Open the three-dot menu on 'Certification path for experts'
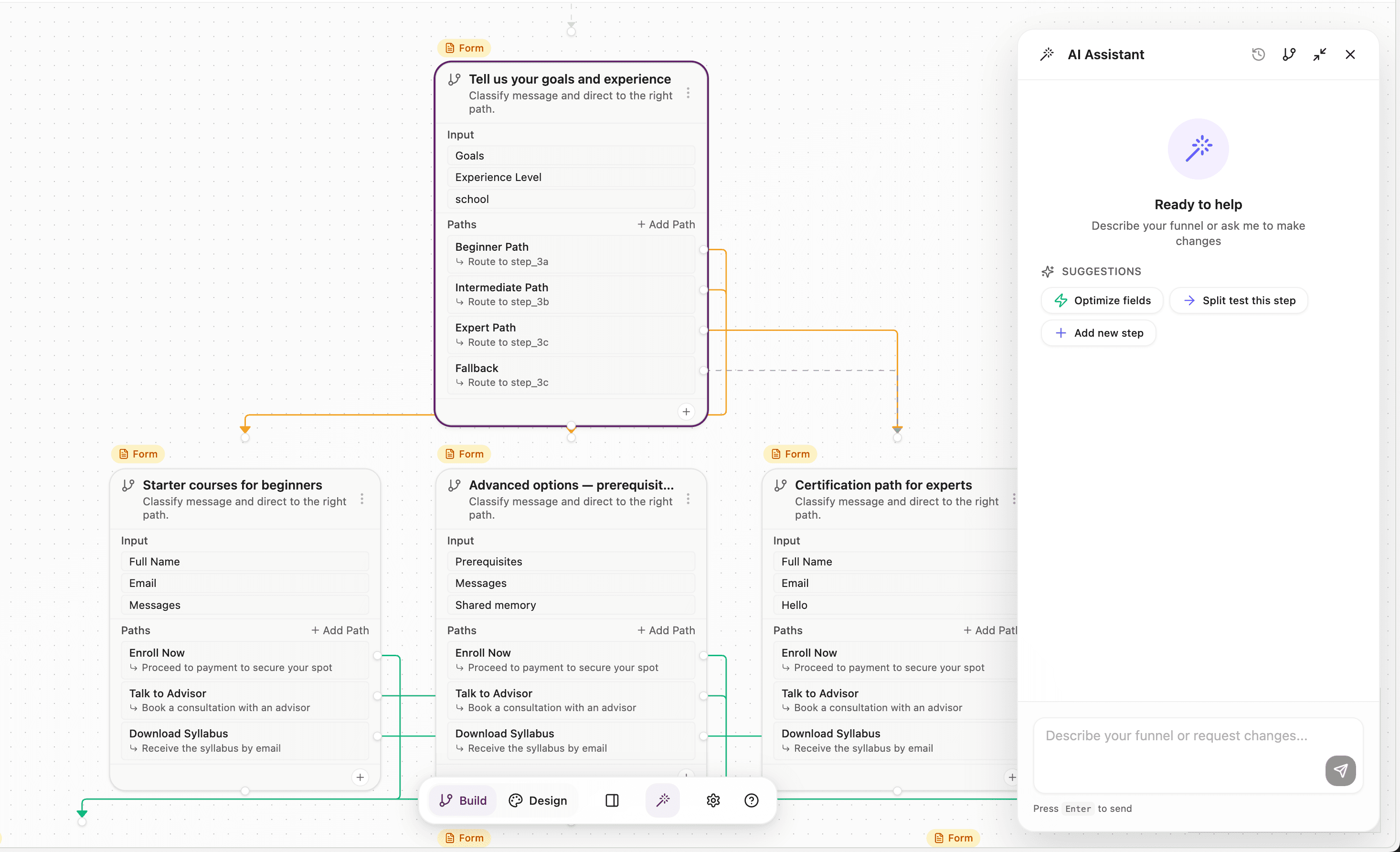The image size is (1400, 852). pyautogui.click(x=1015, y=499)
